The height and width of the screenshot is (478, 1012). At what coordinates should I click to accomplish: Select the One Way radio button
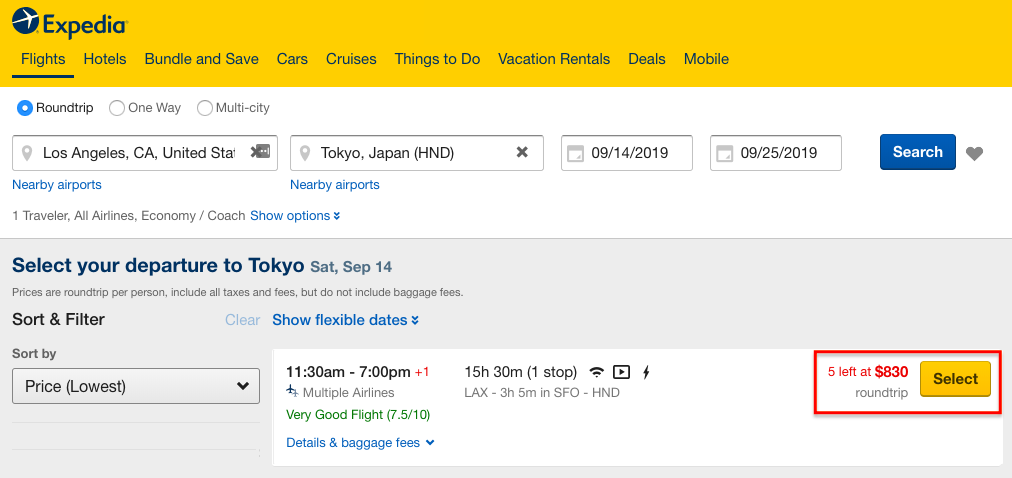(117, 108)
